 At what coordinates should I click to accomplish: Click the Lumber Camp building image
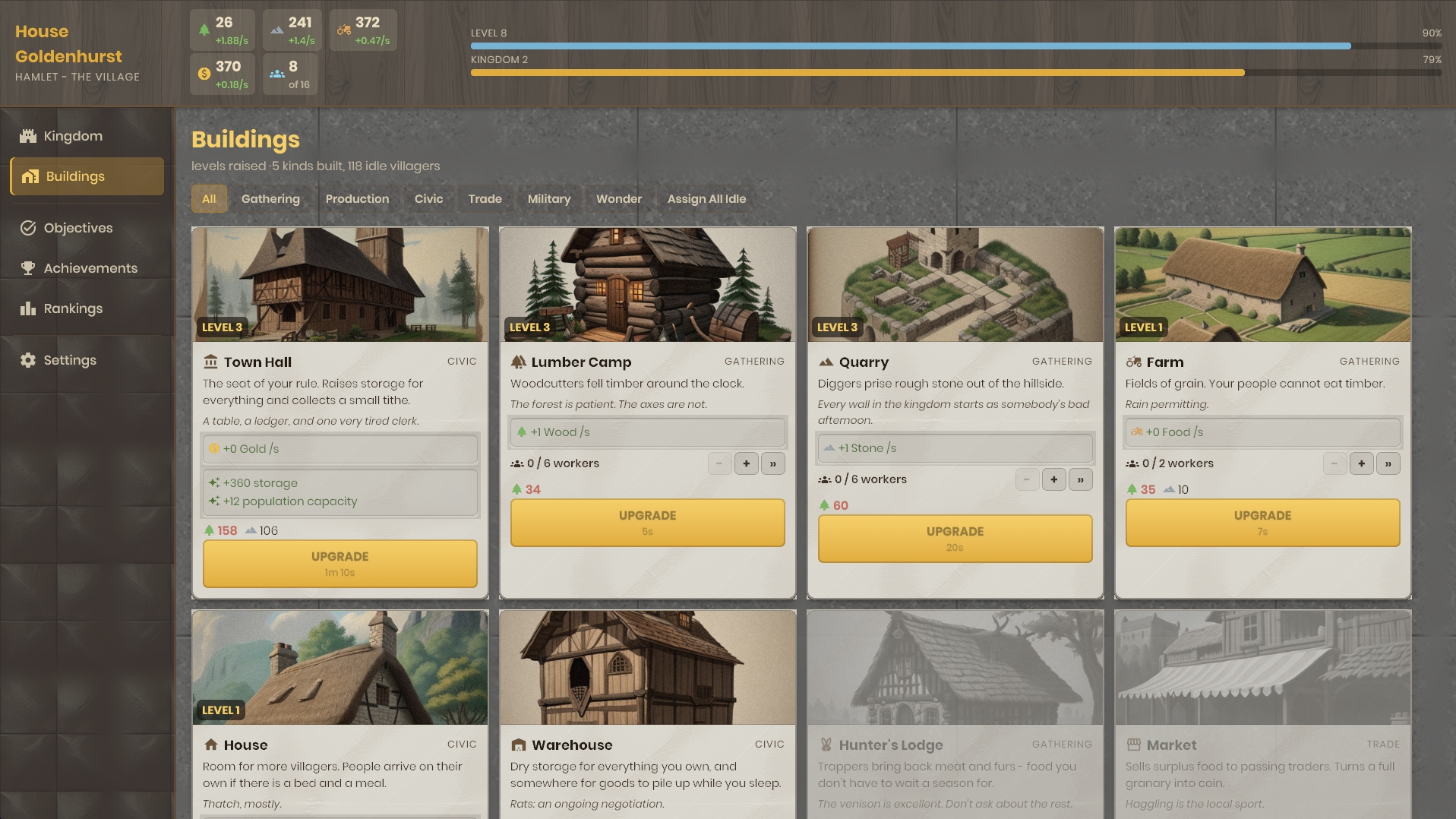[x=648, y=285]
